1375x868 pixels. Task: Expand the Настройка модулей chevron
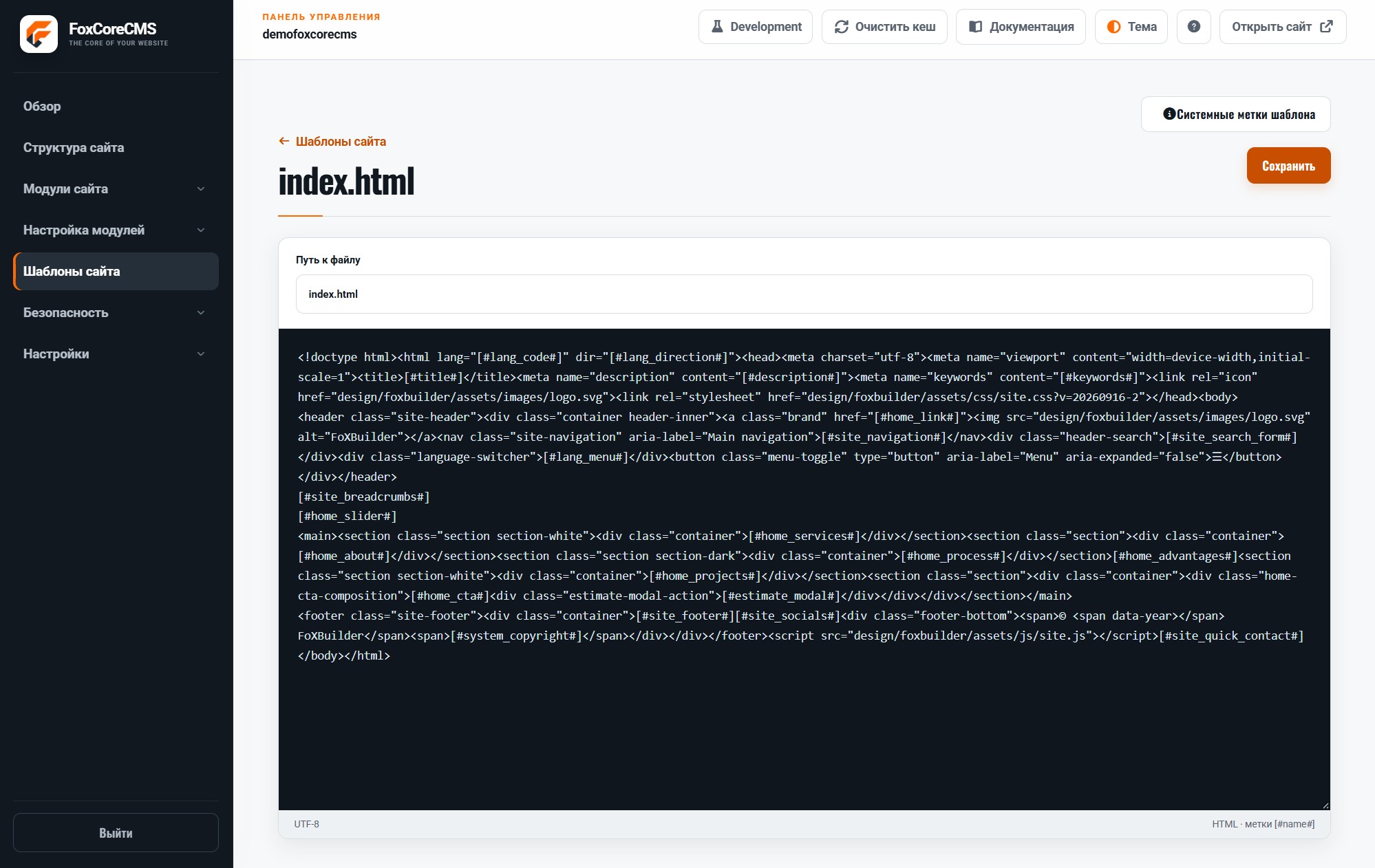coord(201,230)
